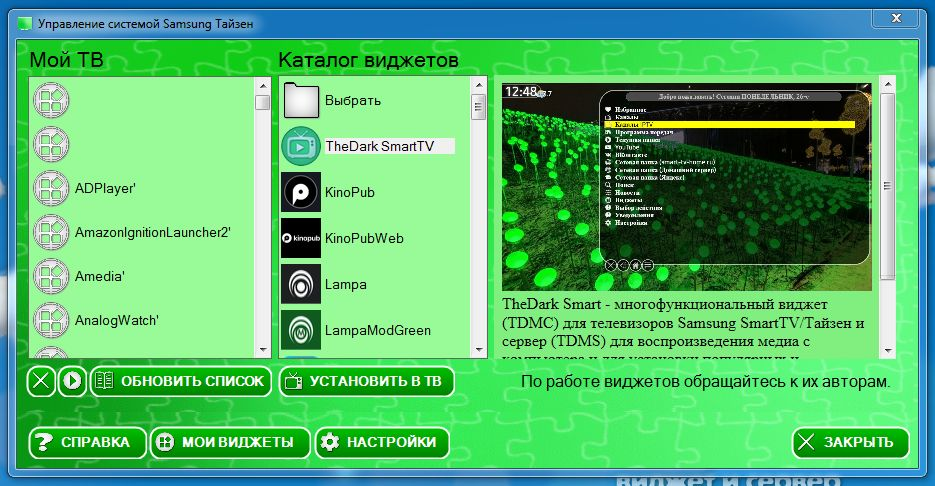935x486 pixels.
Task: Click the widget catalog scroll-up arrow
Action: coord(478,85)
